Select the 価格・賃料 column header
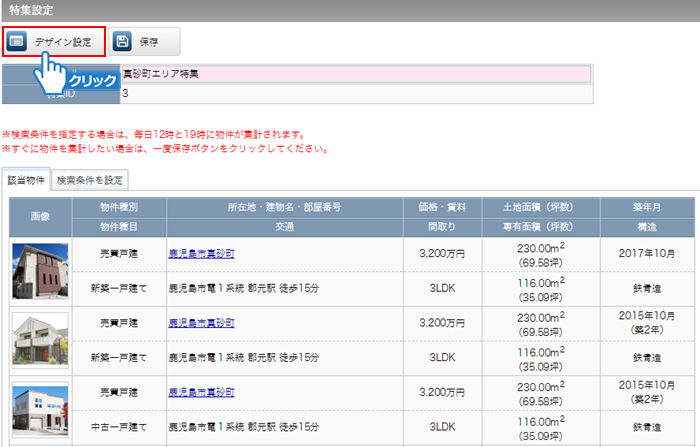The height and width of the screenshot is (447, 700). 441,207
